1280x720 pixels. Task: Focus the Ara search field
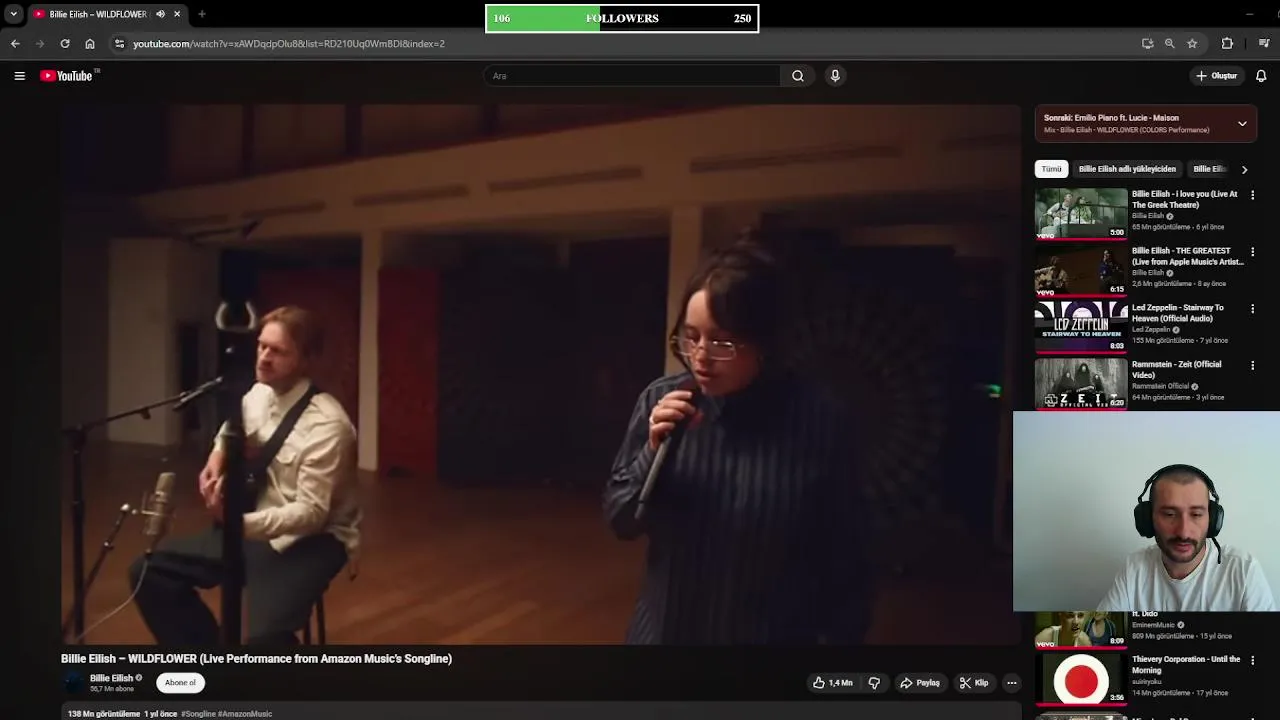point(633,76)
